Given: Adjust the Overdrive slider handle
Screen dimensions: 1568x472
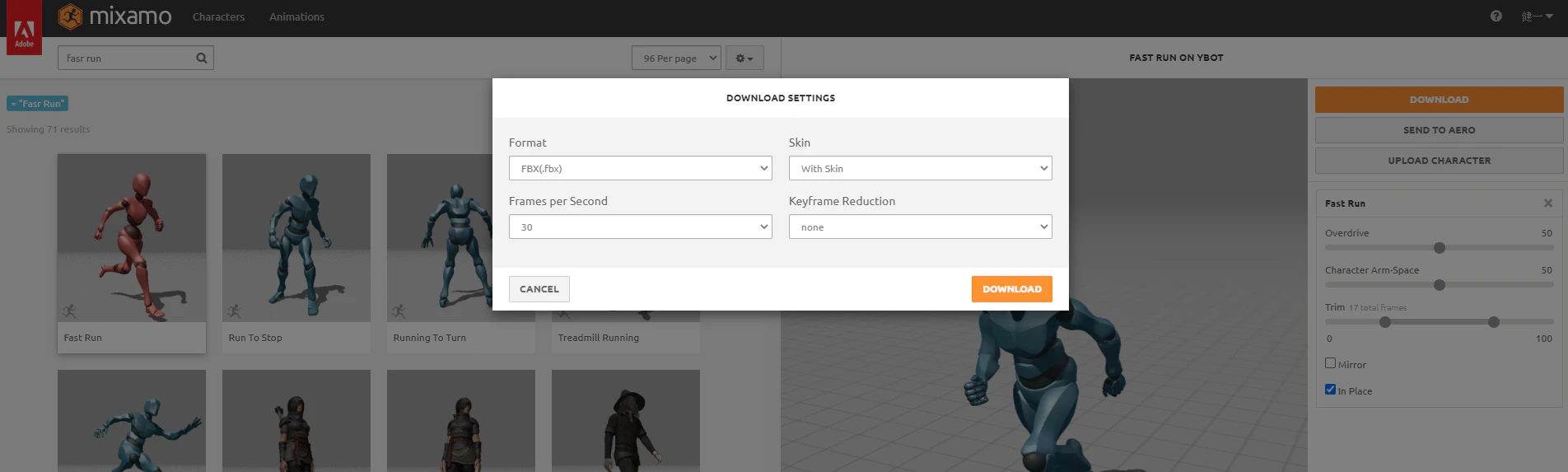Looking at the screenshot, I should [1440, 248].
